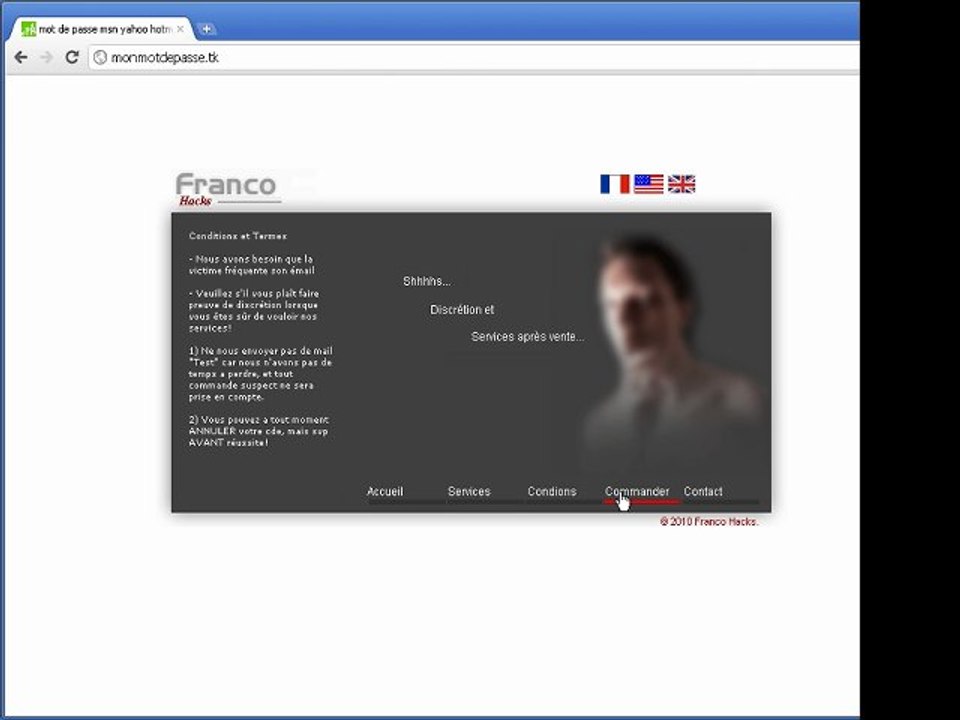Switch language using the British flag

pyautogui.click(x=681, y=184)
